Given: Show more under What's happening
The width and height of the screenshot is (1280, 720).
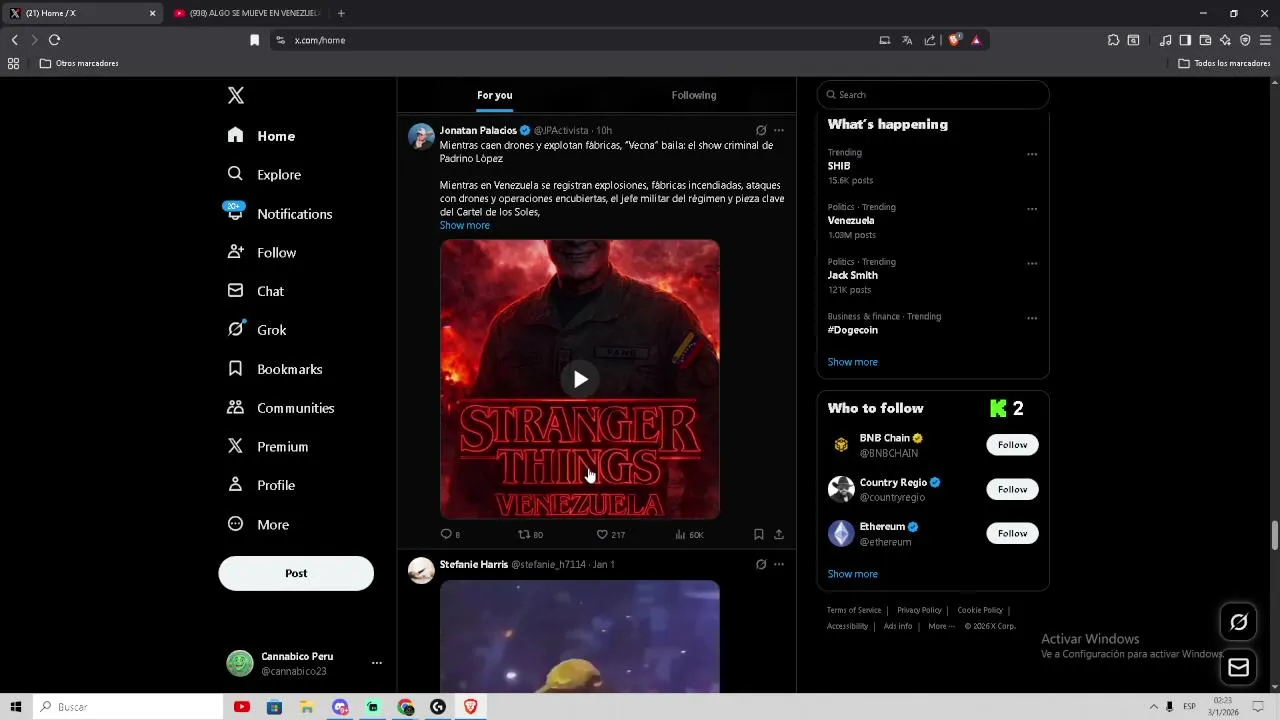Looking at the screenshot, I should [853, 362].
